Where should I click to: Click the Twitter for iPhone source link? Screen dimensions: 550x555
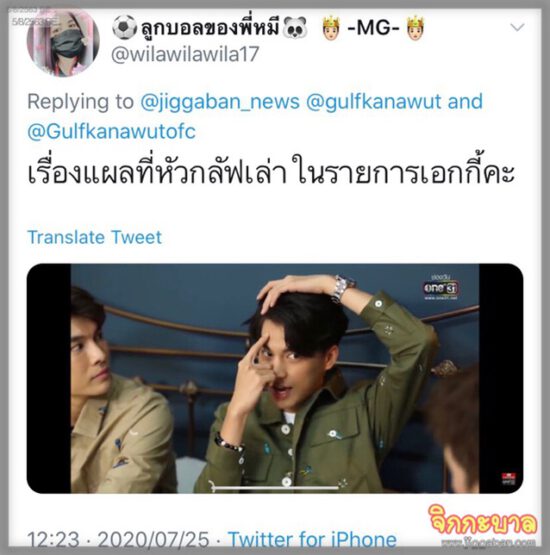click(312, 540)
